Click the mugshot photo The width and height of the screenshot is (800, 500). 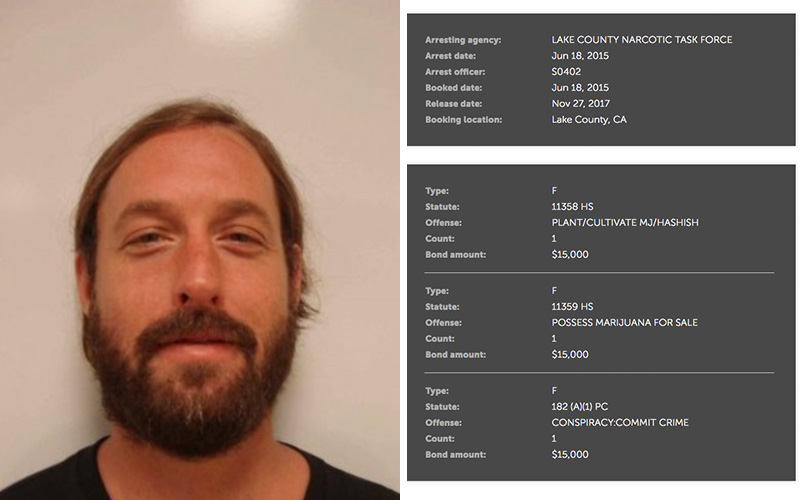(x=199, y=250)
